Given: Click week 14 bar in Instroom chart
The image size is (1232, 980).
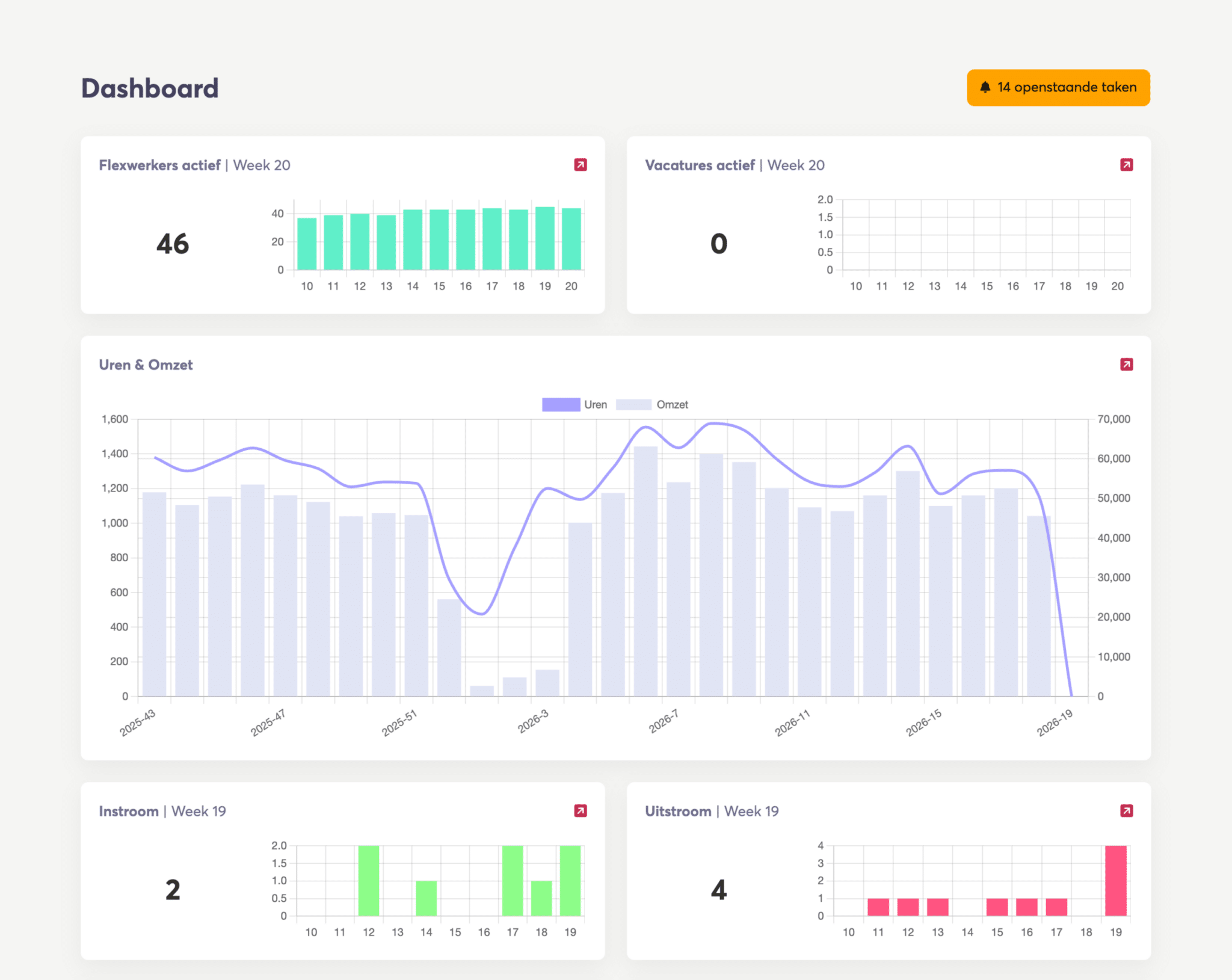Looking at the screenshot, I should [x=426, y=898].
